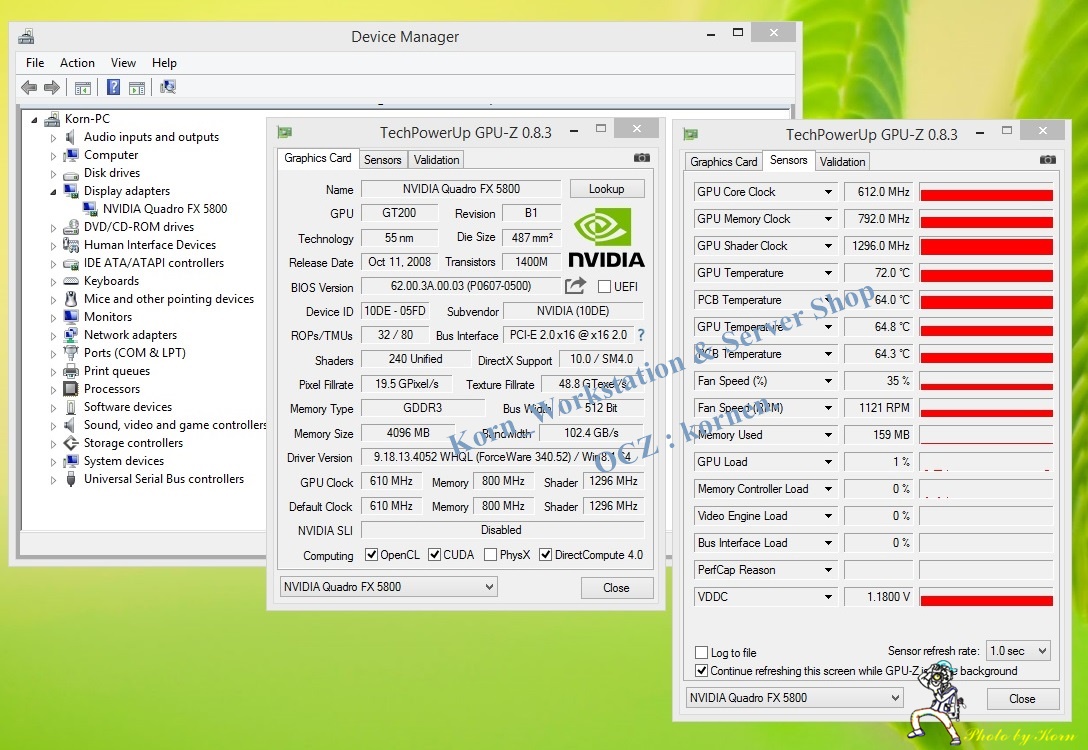
Task: Click the GPU Shader Clock red graph bar
Action: point(986,246)
